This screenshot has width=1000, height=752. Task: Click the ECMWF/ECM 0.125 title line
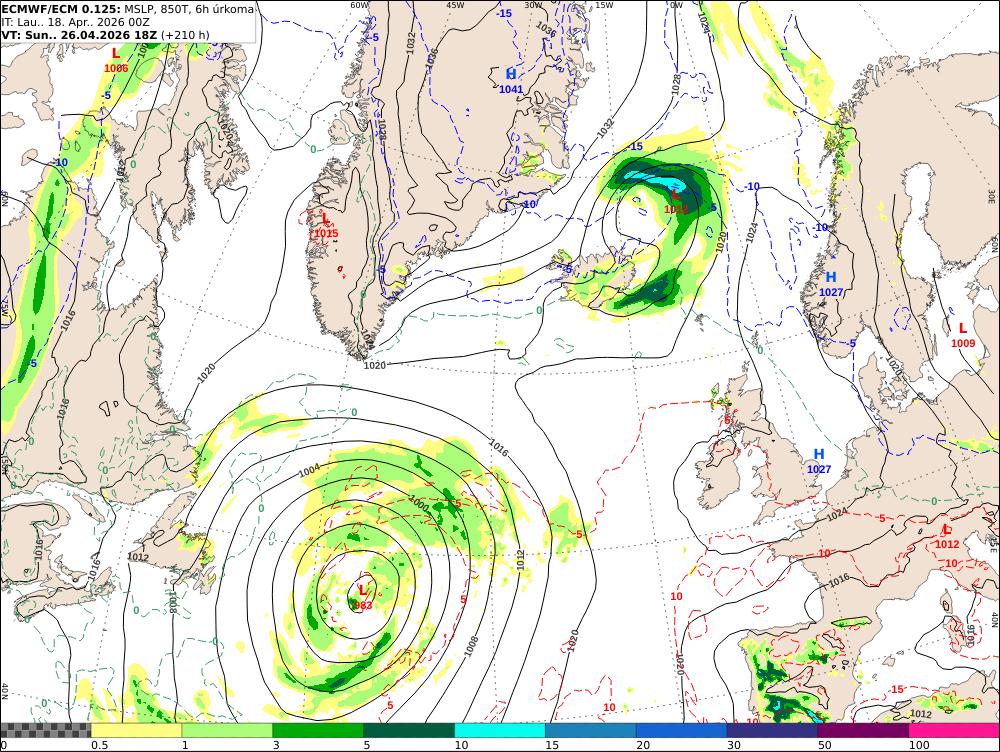pos(128,9)
